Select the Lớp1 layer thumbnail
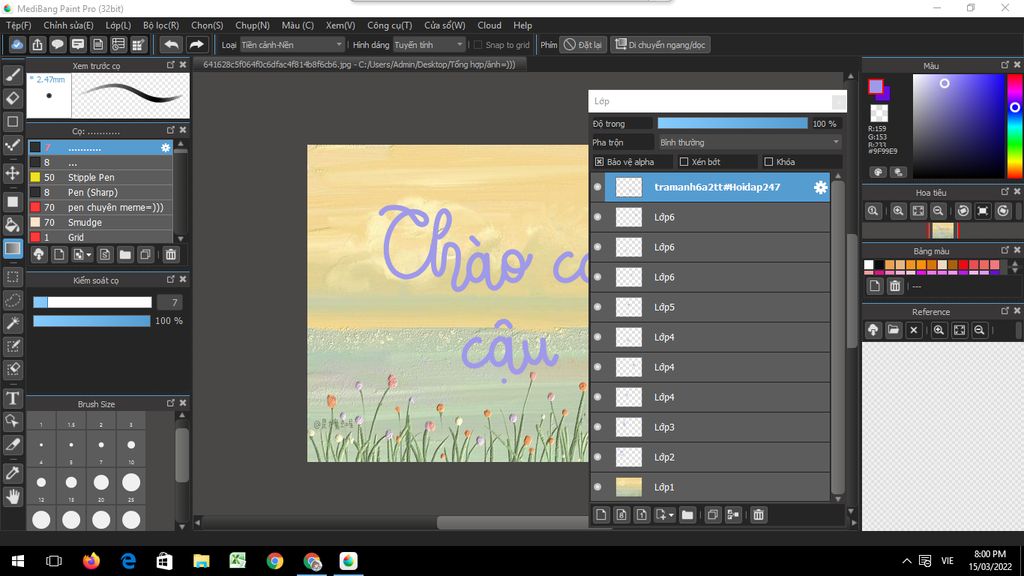The image size is (1024, 576). pyautogui.click(x=629, y=487)
